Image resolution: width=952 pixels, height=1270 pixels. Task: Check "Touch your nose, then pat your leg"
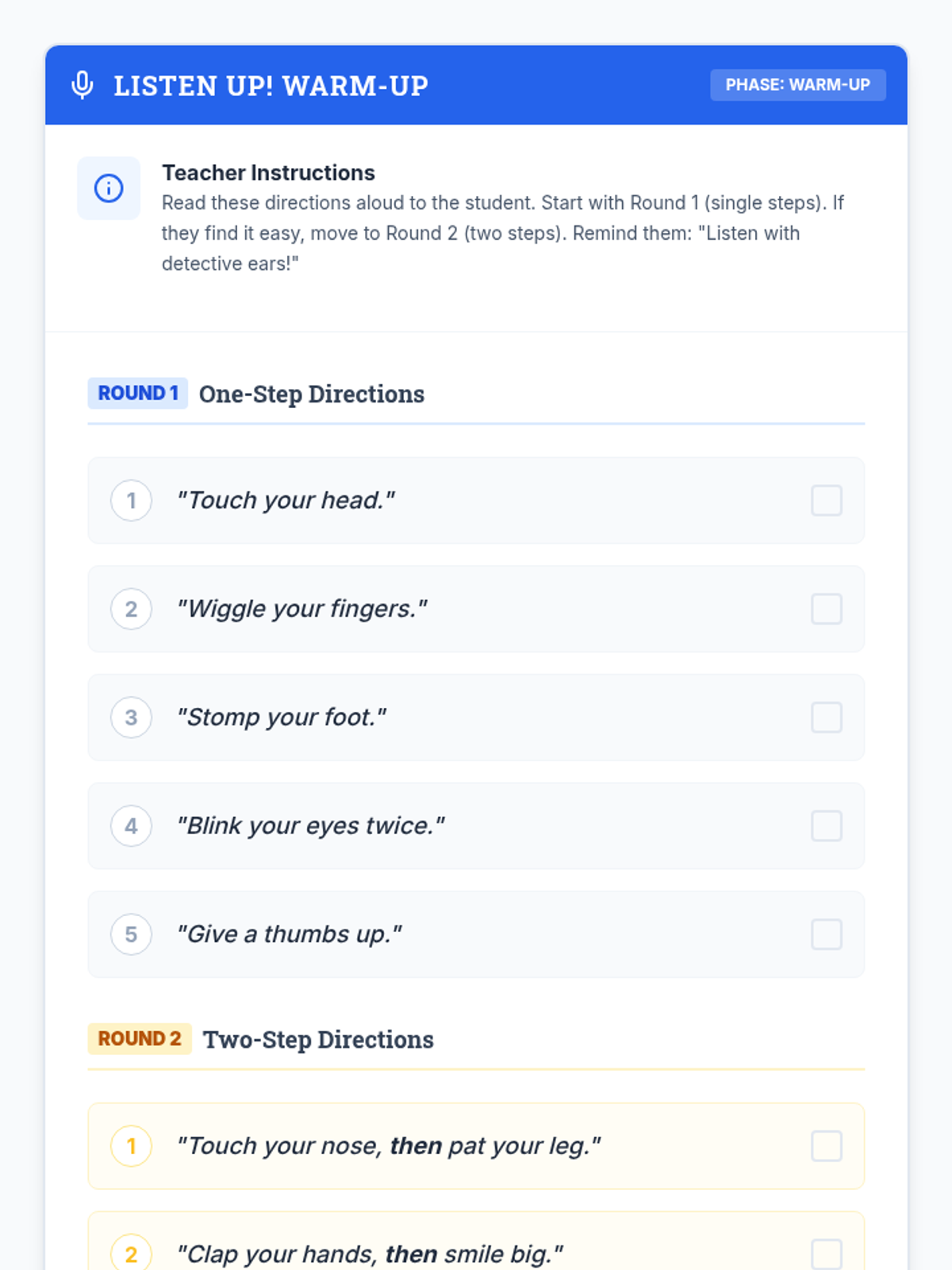point(827,1146)
